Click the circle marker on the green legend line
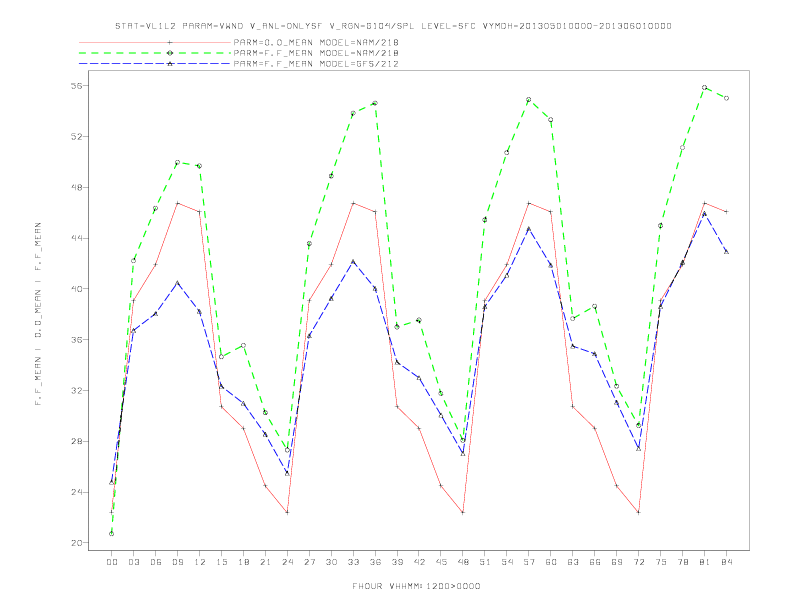792x612 pixels. [170, 53]
